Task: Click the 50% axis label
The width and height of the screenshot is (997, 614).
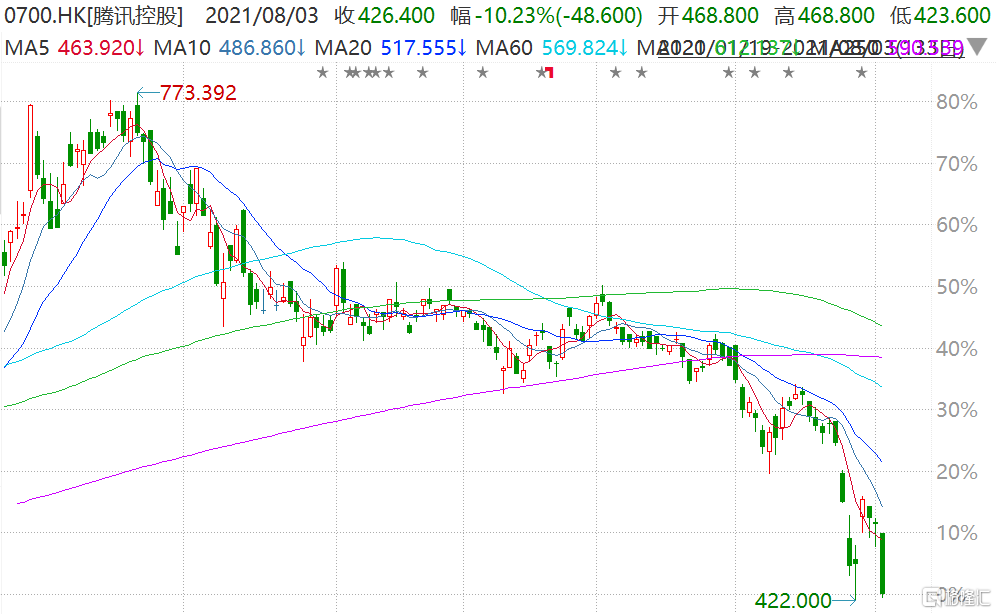Action: (x=956, y=287)
